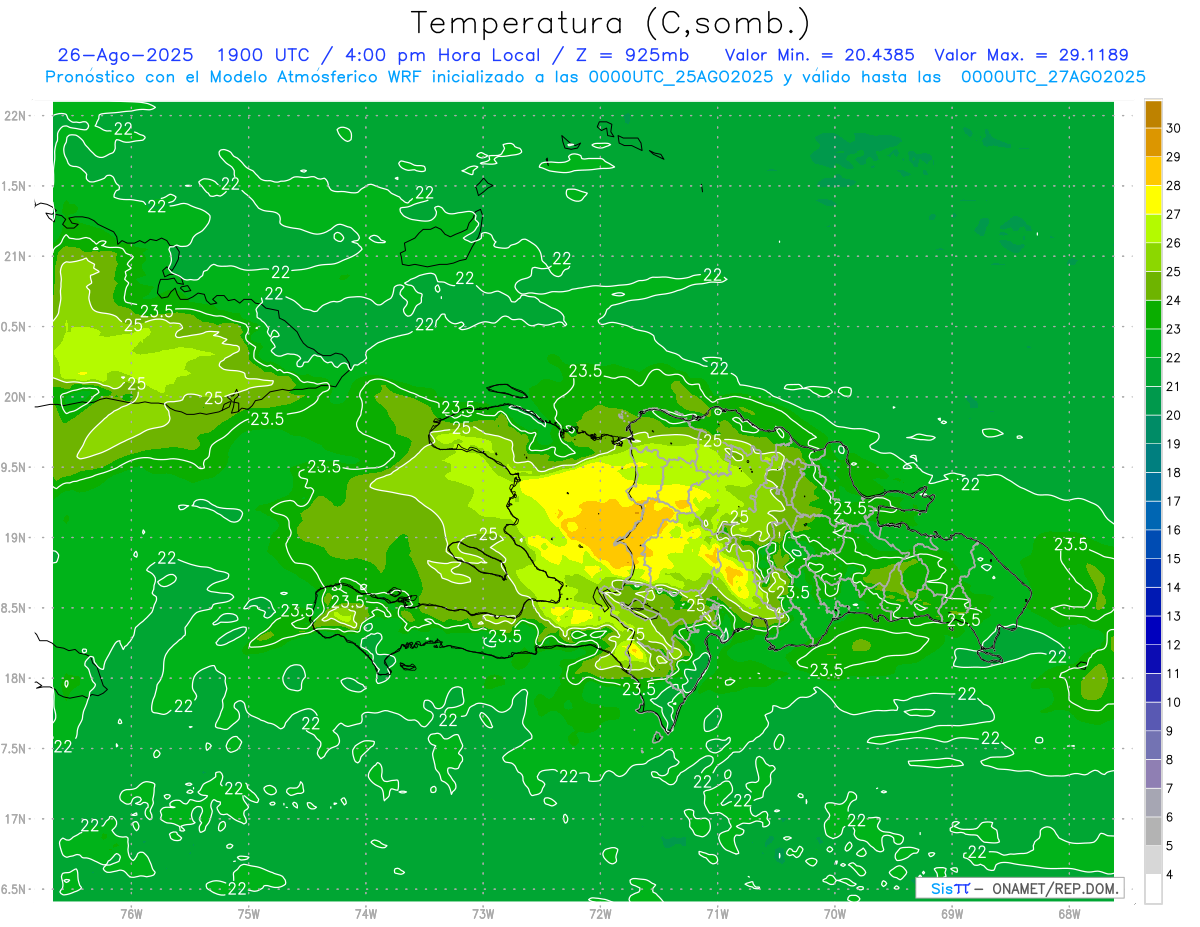Click '0000UTC_27AGO2025' valid-until time text
This screenshot has width=1200, height=927.
point(1053,77)
